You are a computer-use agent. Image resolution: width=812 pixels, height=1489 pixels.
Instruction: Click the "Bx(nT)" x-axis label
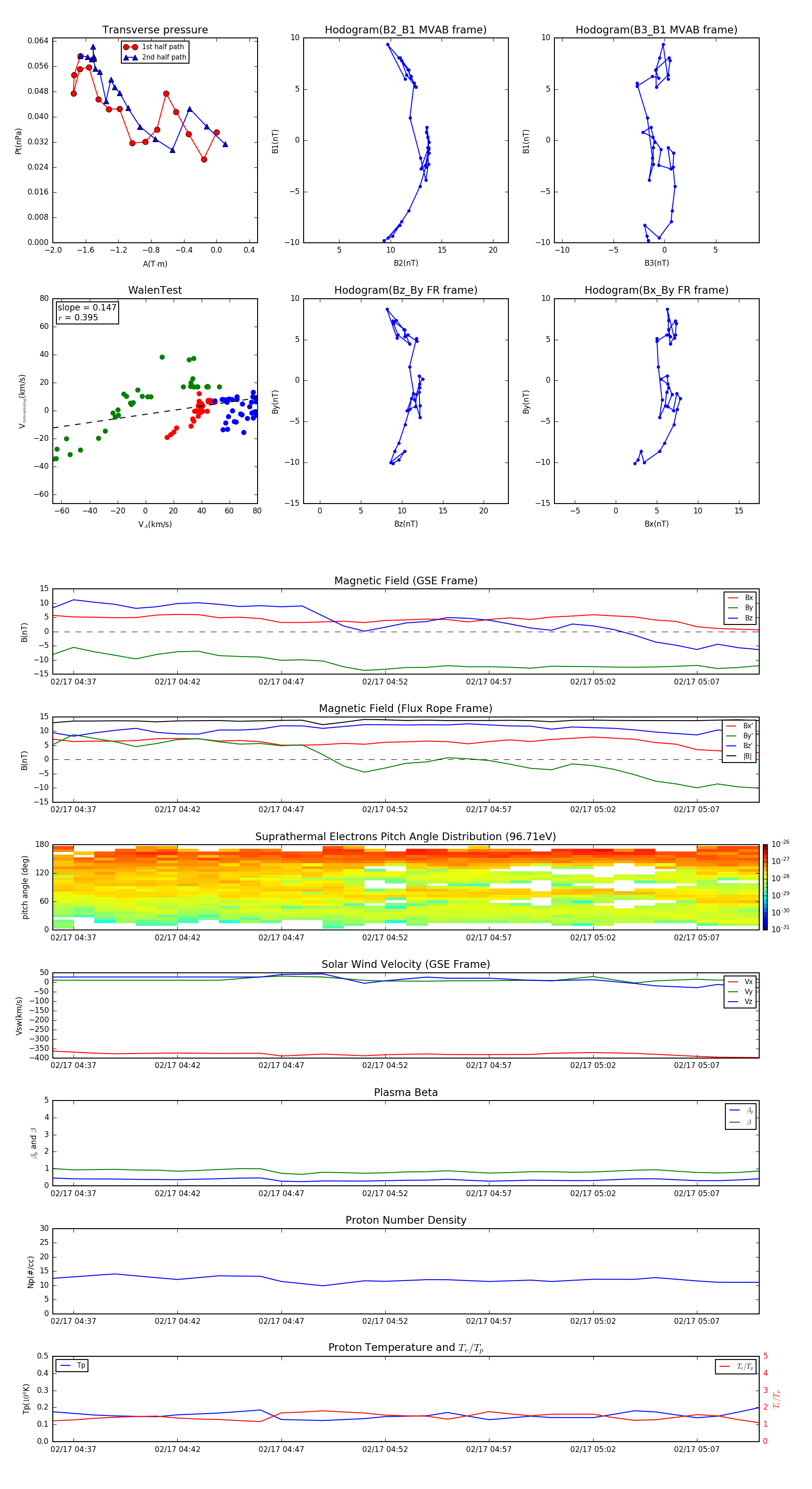[x=656, y=524]
